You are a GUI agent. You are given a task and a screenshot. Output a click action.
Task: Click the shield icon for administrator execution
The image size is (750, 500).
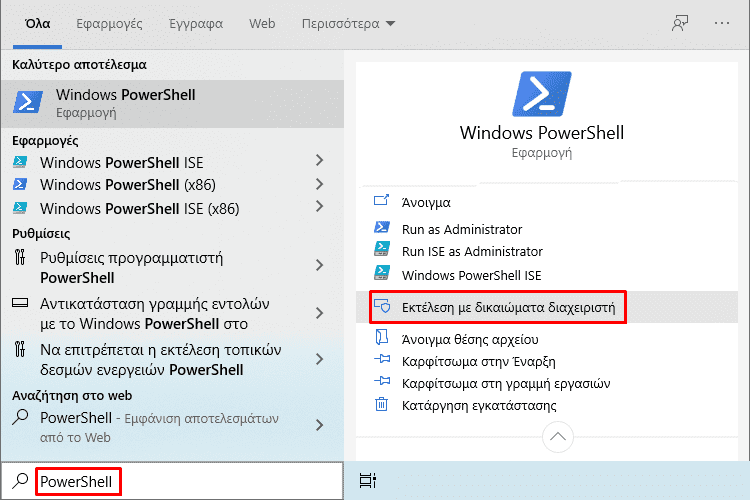(x=380, y=306)
